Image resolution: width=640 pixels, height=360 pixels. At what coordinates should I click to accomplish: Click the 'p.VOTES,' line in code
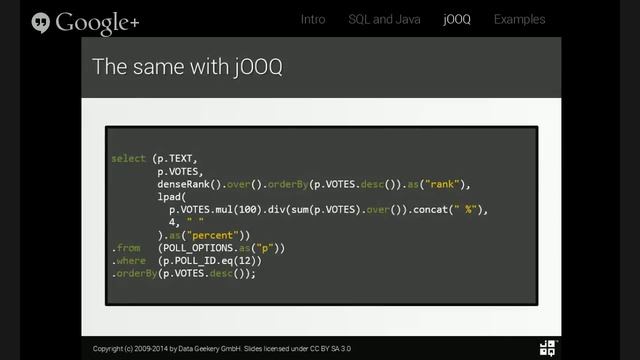click(180, 171)
